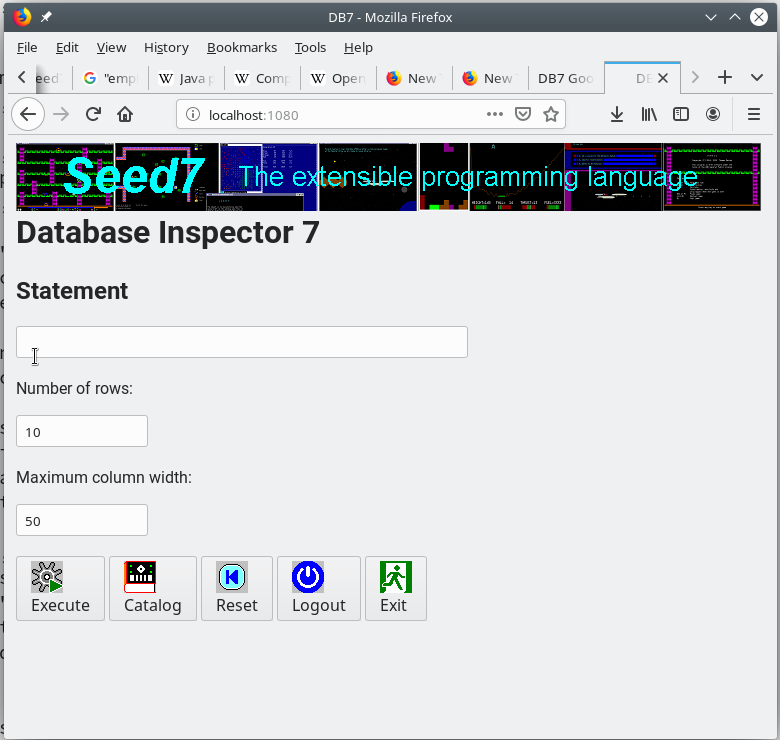Switch to the Wikipedia Java tab
Image resolution: width=780 pixels, height=740 pixels.
(x=187, y=78)
